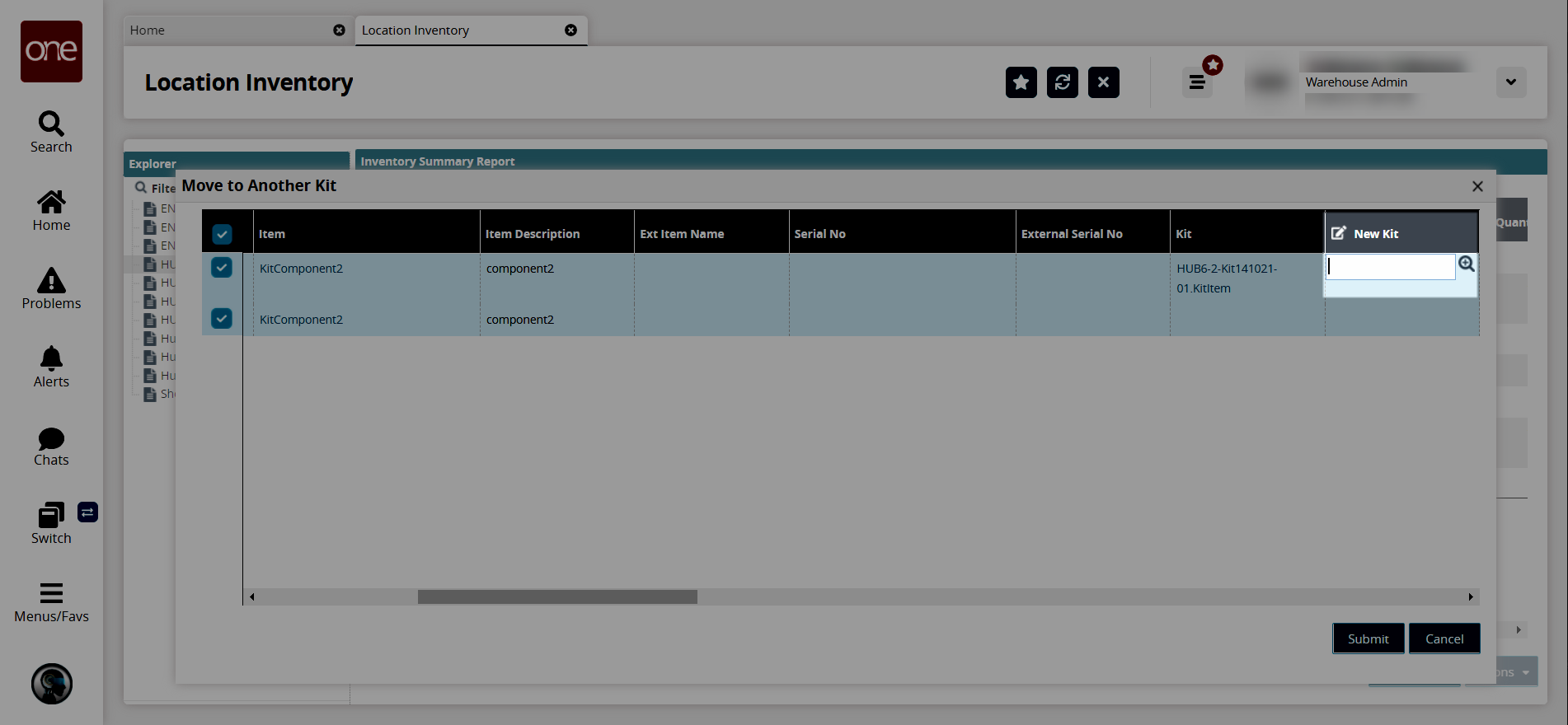Open the HUB6-2-Kit141021-01.KitItem link
Screen dimensions: 1568x725
coord(1227,278)
